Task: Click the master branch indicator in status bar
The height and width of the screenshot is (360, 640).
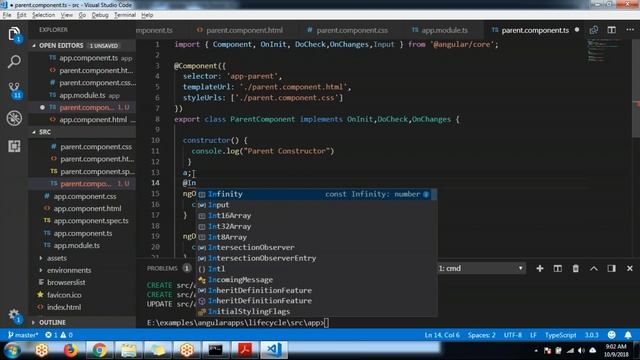Action: [23, 335]
